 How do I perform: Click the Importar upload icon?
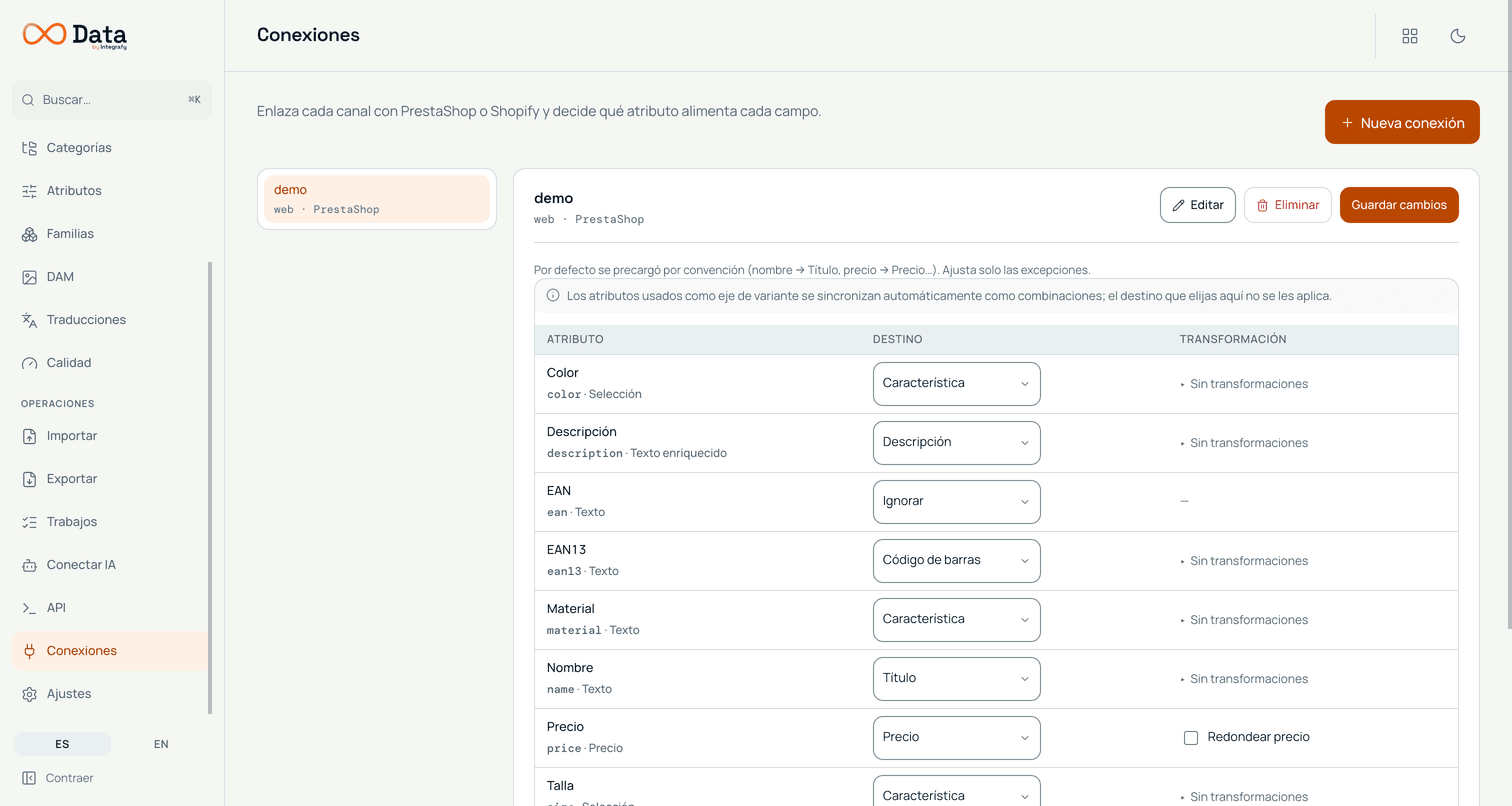point(29,436)
